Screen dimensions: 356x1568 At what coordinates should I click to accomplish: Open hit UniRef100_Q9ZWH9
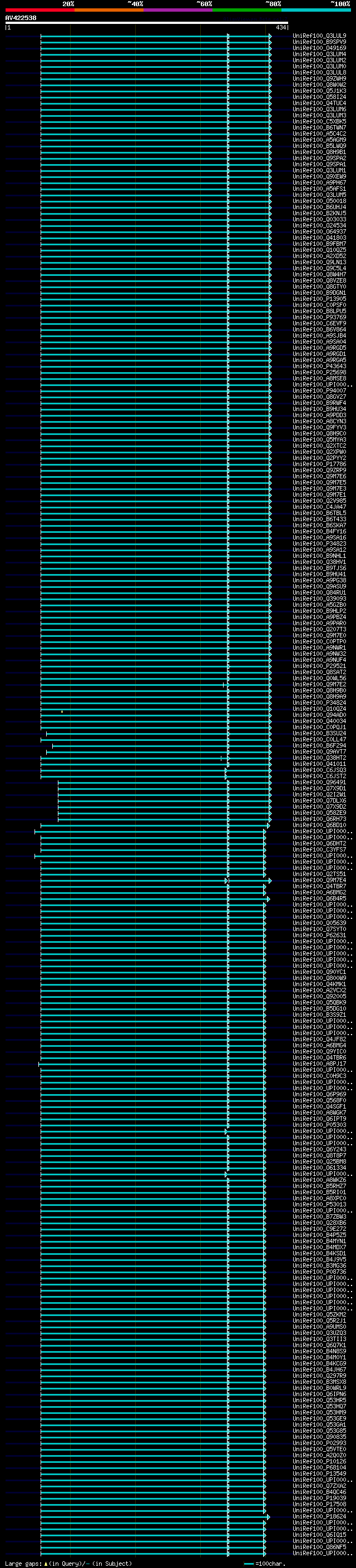[x=319, y=78]
